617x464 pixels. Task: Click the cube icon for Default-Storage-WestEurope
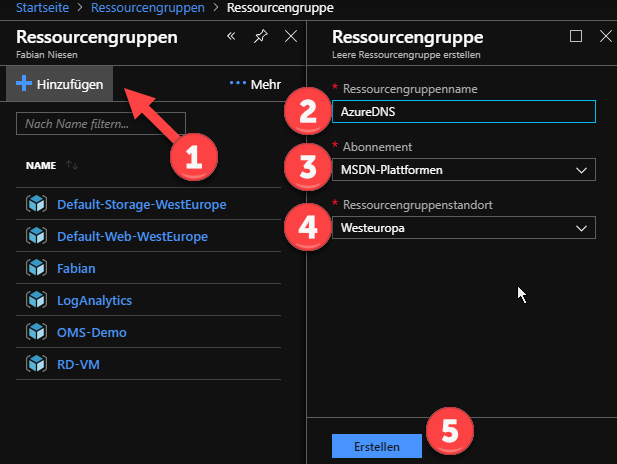coord(36,204)
